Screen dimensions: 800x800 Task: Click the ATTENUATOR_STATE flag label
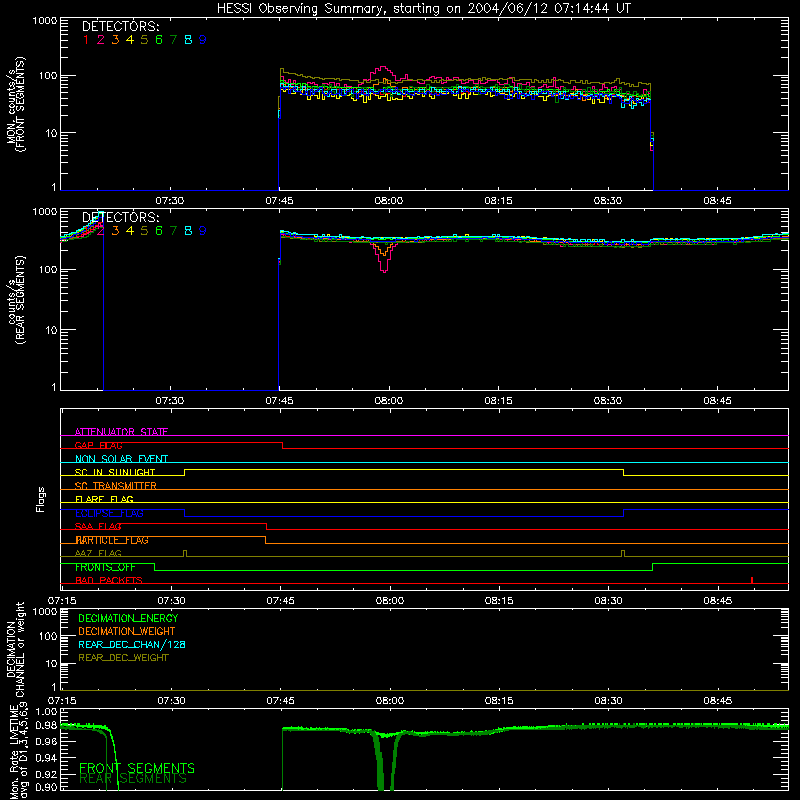pyautogui.click(x=121, y=432)
